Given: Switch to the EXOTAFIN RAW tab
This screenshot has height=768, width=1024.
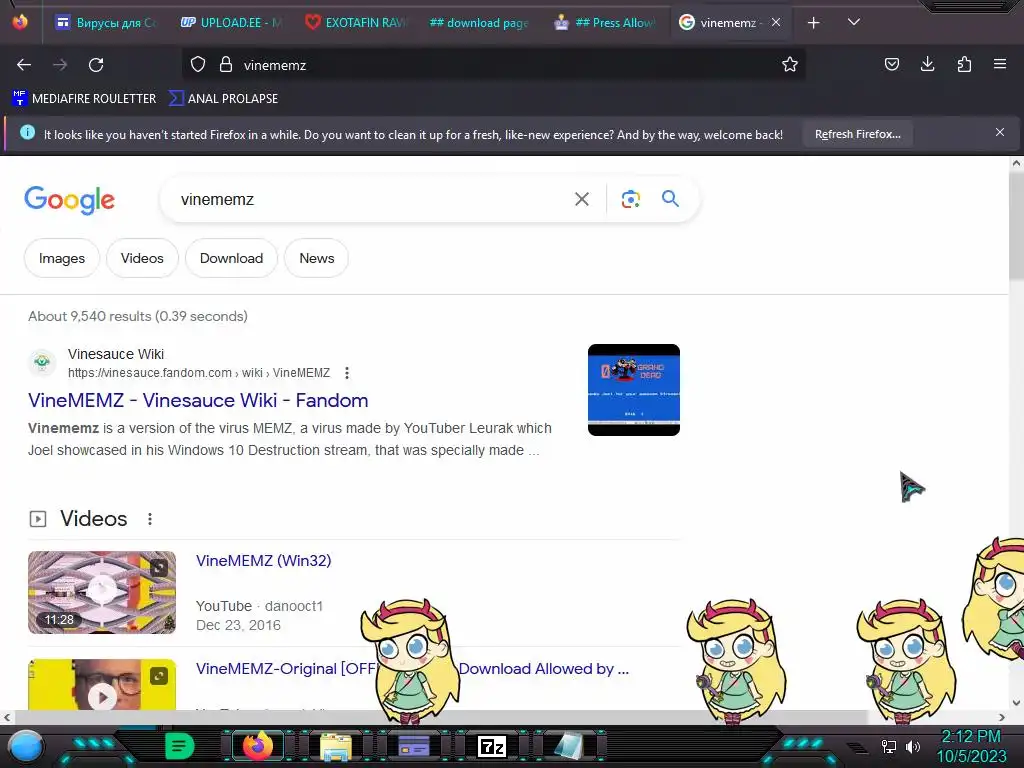Looking at the screenshot, I should 356,23.
